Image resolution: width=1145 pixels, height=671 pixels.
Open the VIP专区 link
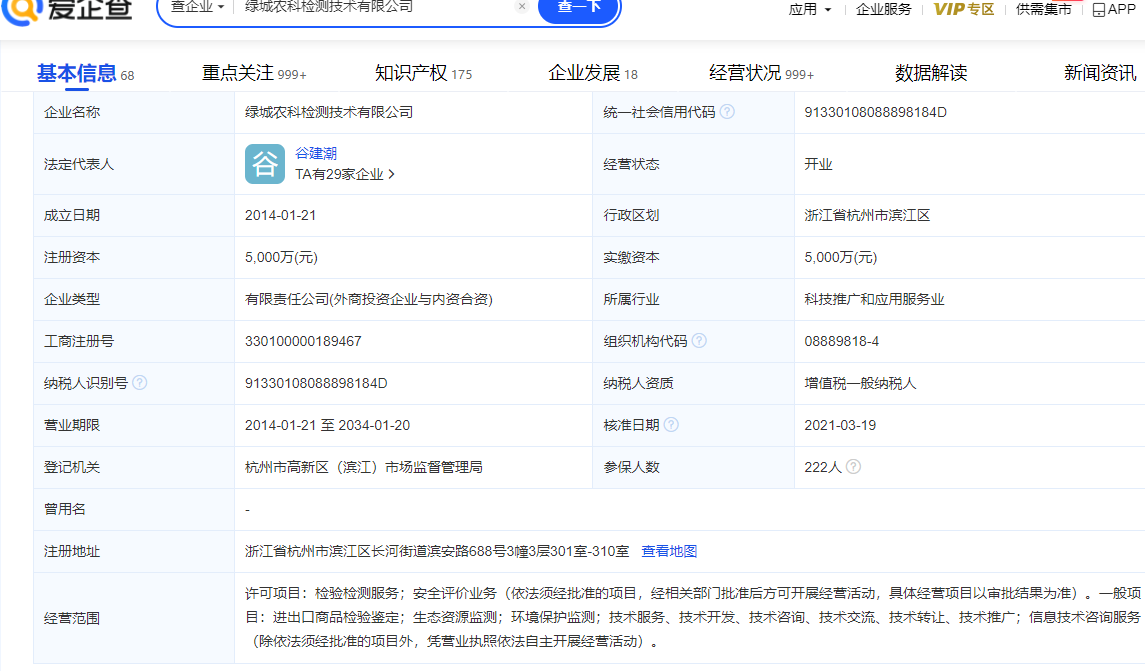point(964,9)
